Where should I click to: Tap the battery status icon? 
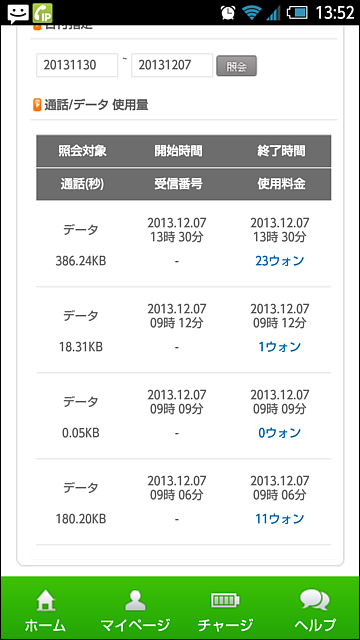(x=297, y=13)
